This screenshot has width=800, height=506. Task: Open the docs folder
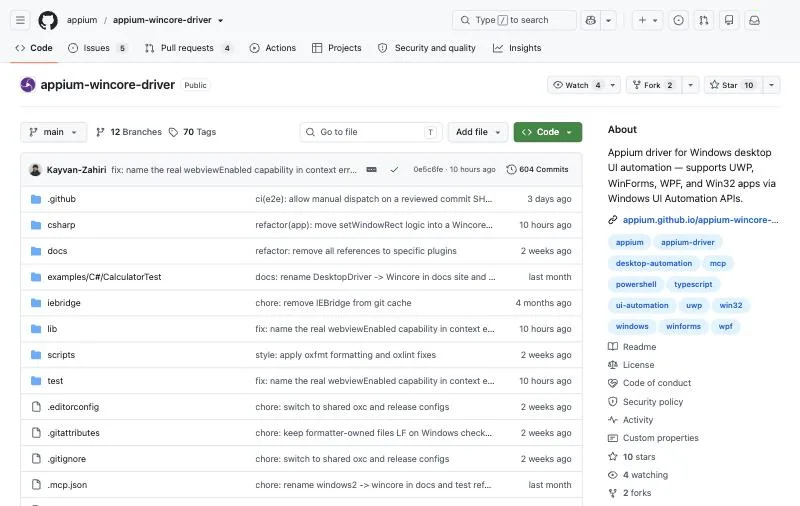point(57,251)
